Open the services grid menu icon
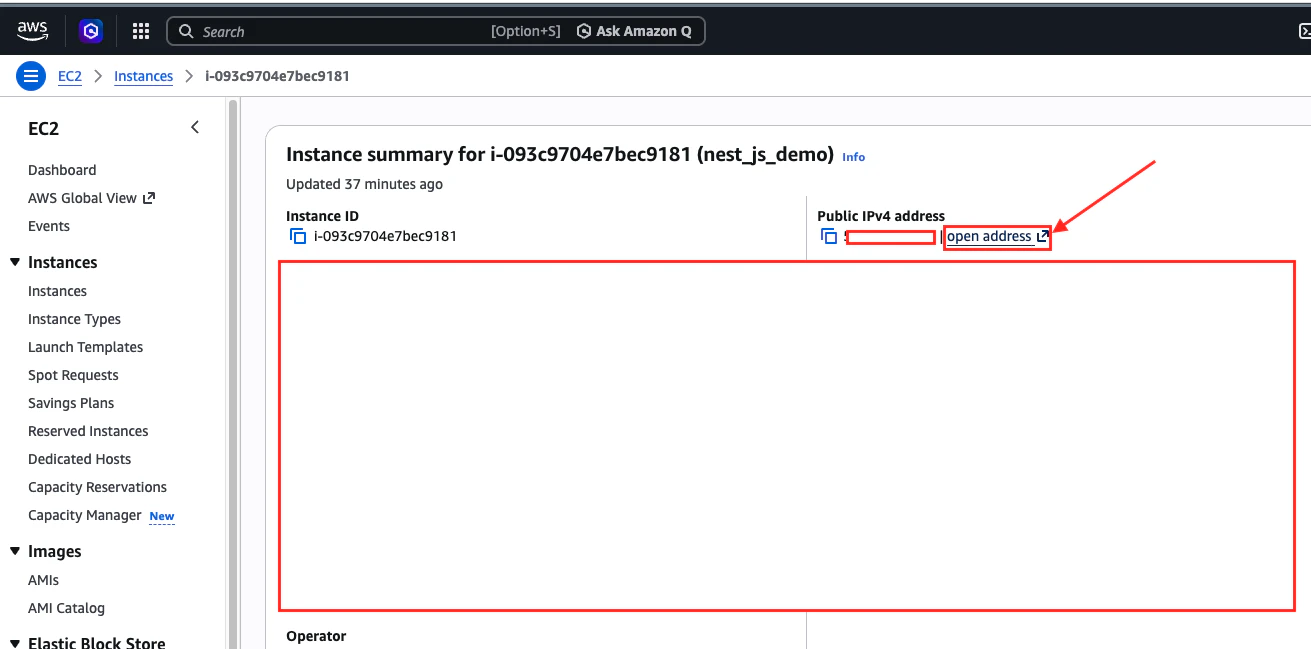 click(141, 31)
